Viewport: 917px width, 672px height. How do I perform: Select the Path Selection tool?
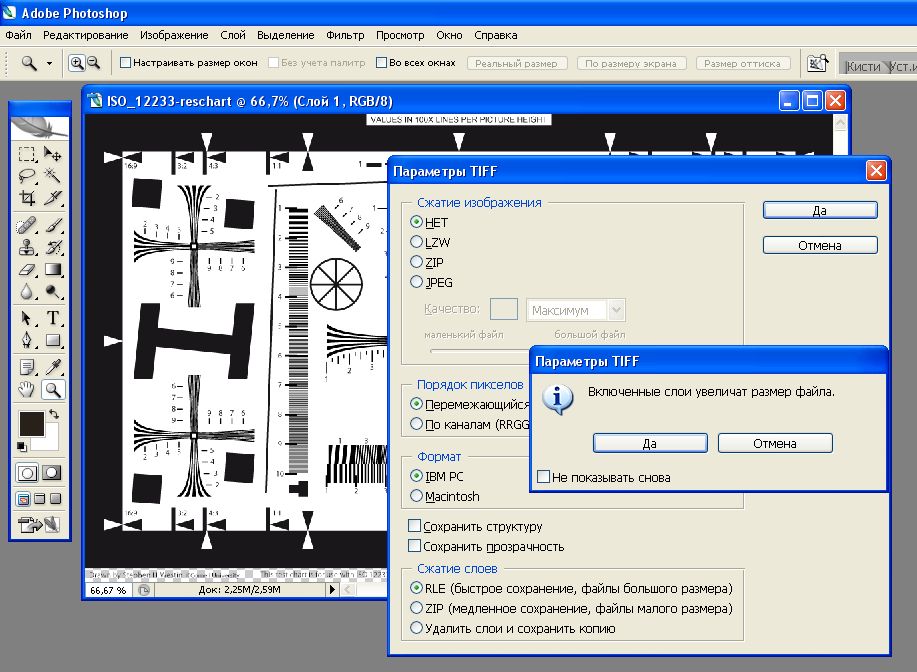coord(27,318)
